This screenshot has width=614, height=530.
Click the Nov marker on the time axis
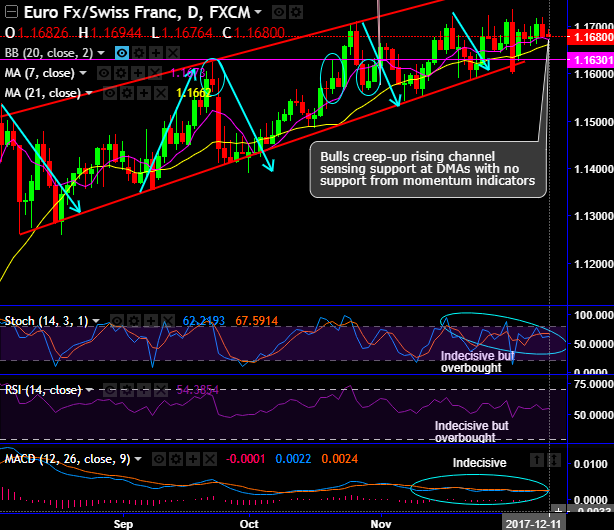(x=381, y=524)
